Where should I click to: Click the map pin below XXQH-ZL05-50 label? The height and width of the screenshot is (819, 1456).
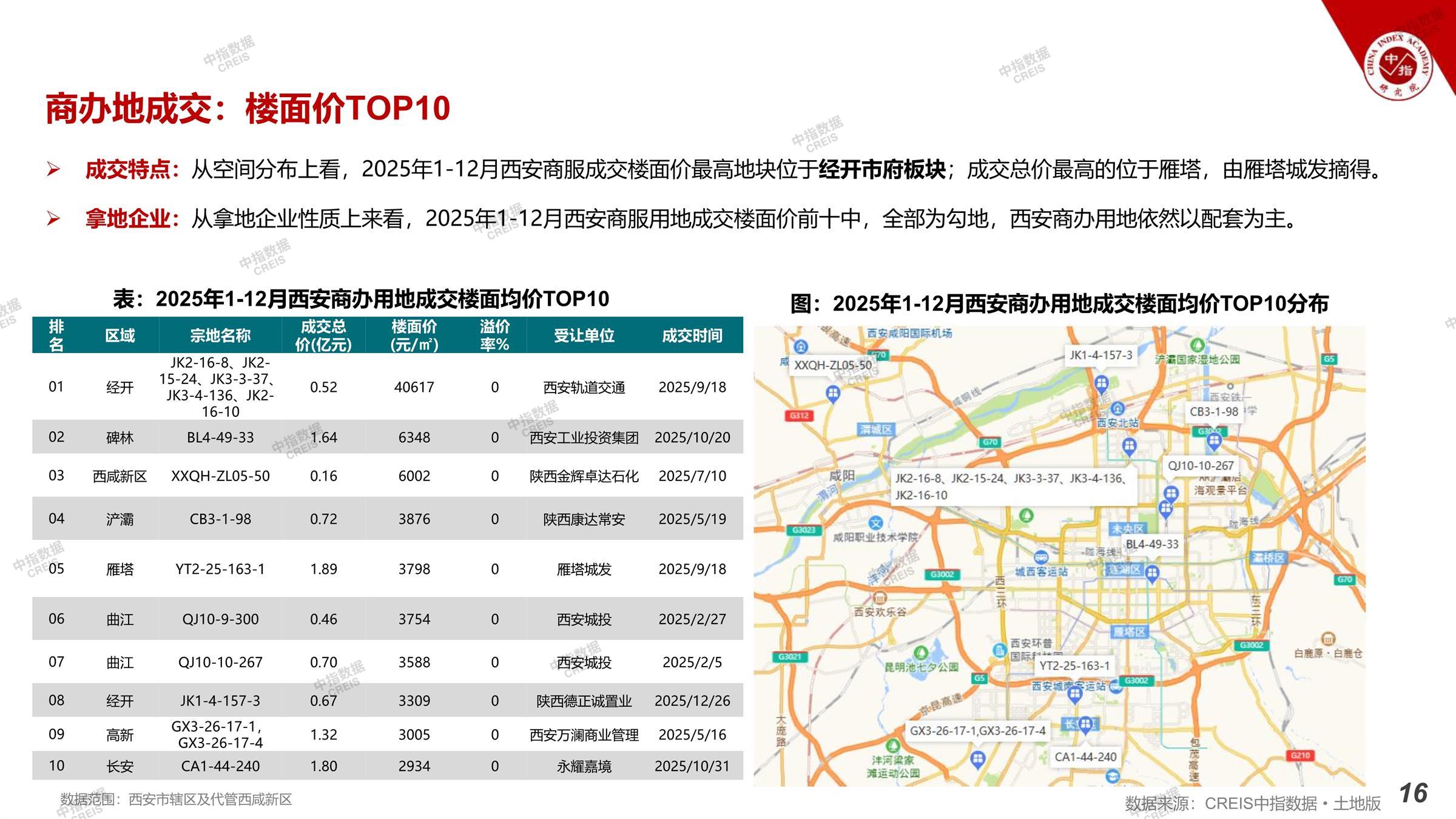[833, 394]
